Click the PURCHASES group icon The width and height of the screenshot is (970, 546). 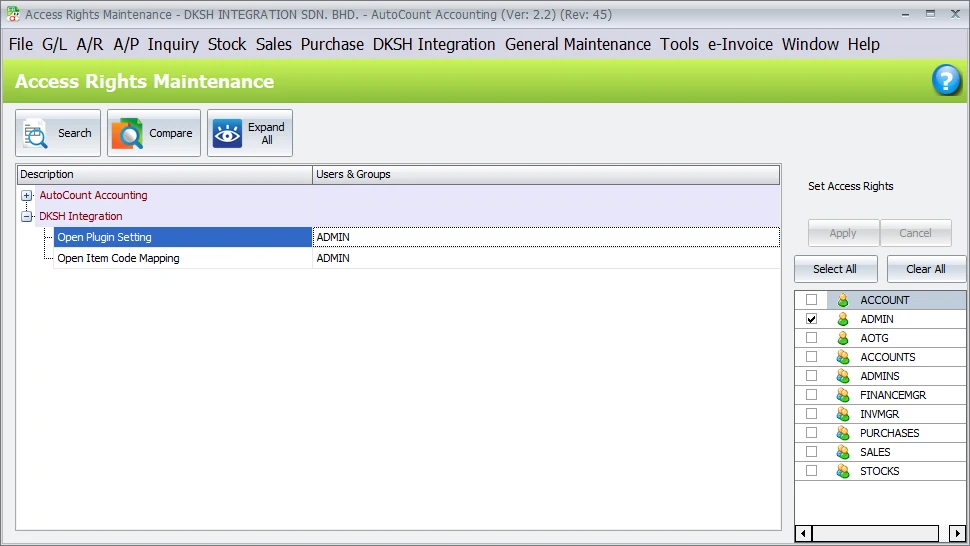(x=843, y=433)
